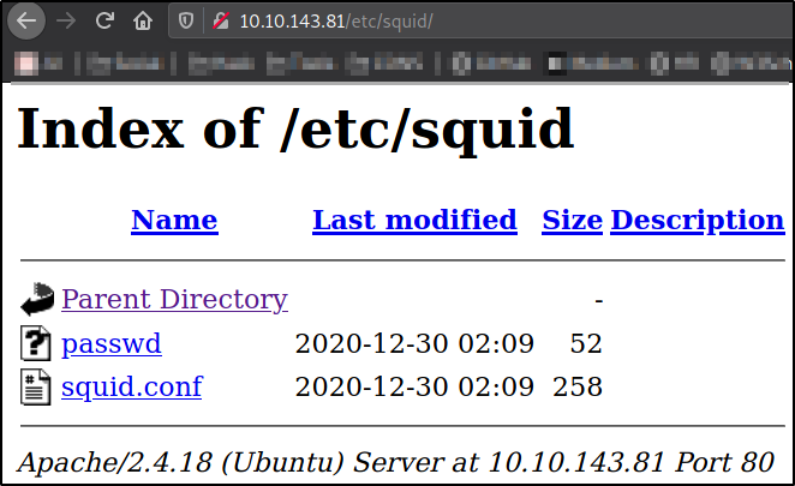This screenshot has height=486, width=795.
Task: Sort listing by Last modified column
Action: pyautogui.click(x=415, y=220)
